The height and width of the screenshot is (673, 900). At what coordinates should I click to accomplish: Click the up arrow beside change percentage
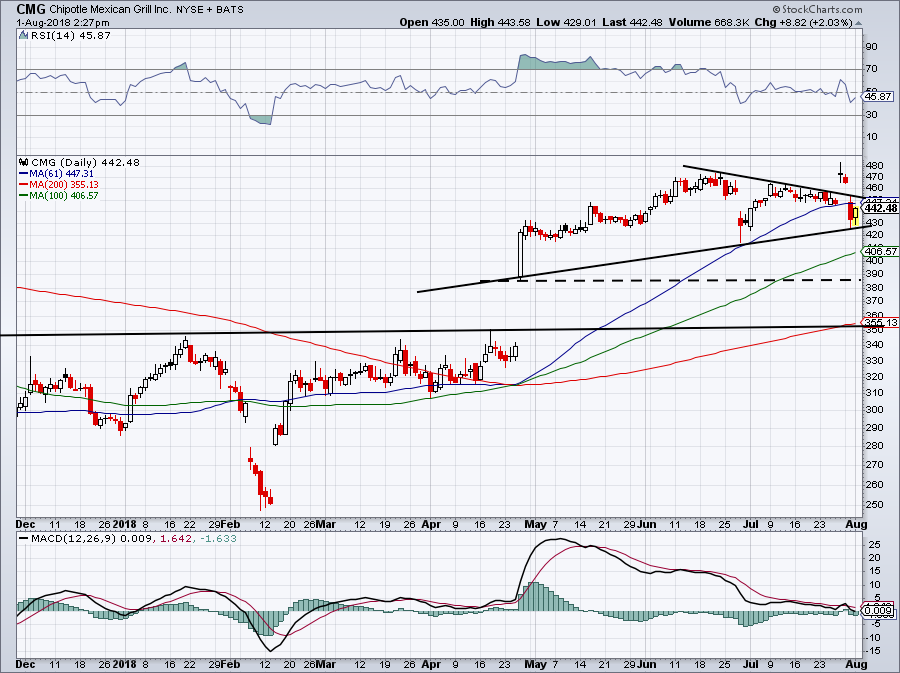pyautogui.click(x=858, y=24)
